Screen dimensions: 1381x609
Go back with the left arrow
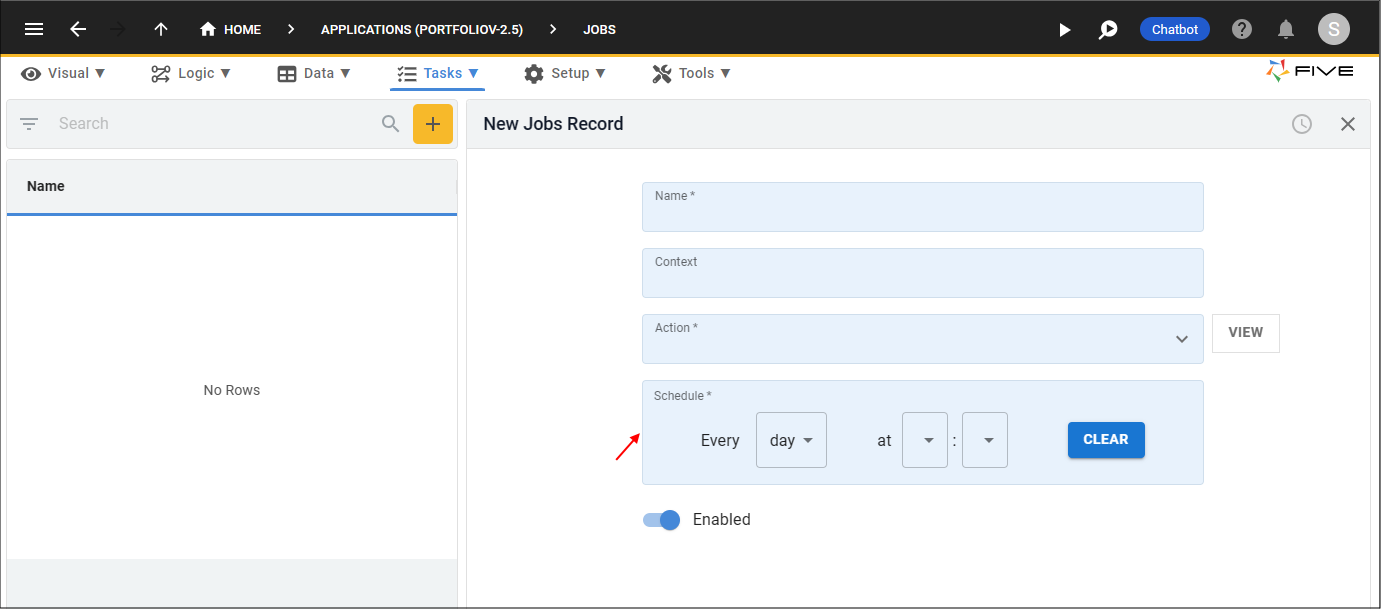tap(78, 29)
